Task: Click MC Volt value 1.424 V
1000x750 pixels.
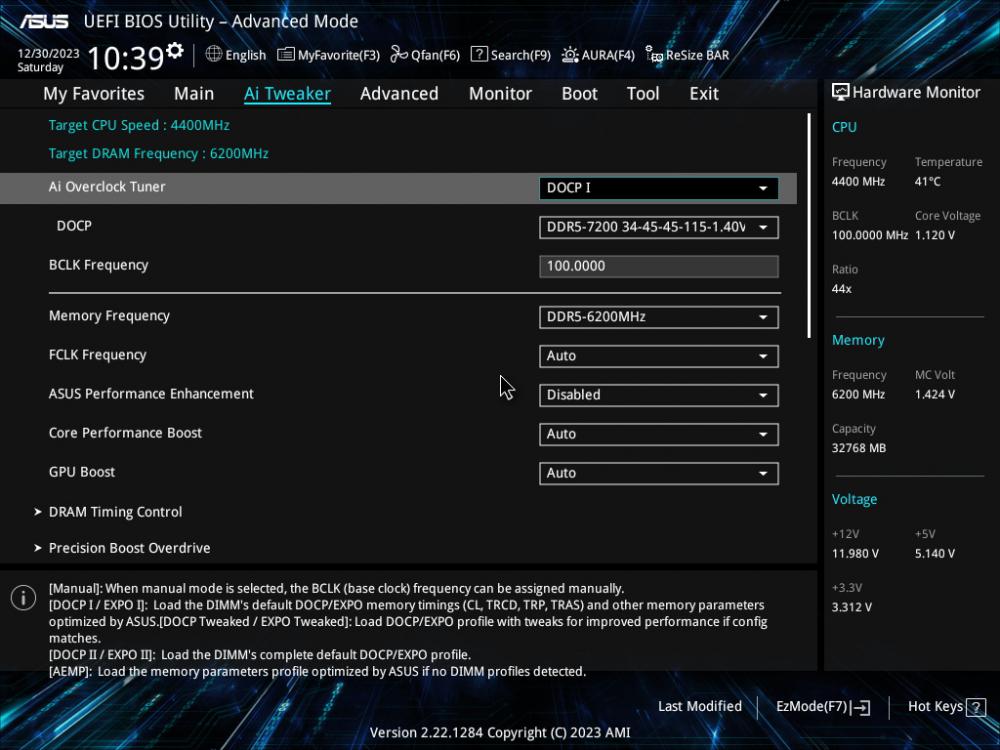Action: tap(935, 394)
